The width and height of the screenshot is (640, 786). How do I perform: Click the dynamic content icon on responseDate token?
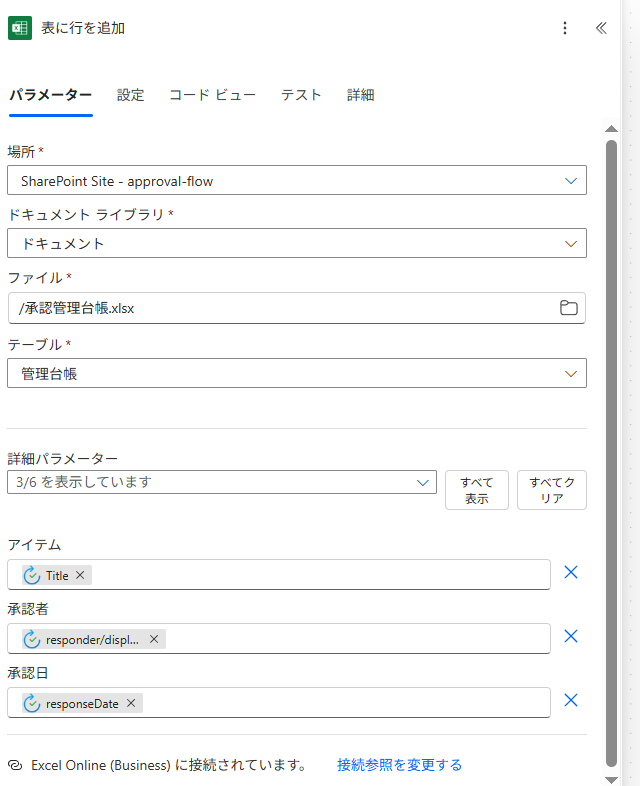tap(32, 704)
